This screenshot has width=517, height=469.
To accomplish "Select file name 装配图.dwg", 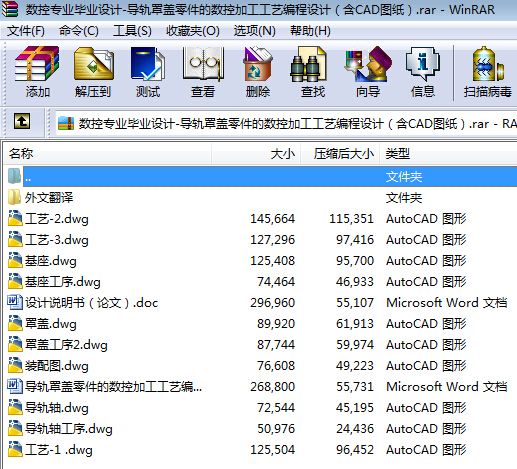I will click(x=57, y=366).
